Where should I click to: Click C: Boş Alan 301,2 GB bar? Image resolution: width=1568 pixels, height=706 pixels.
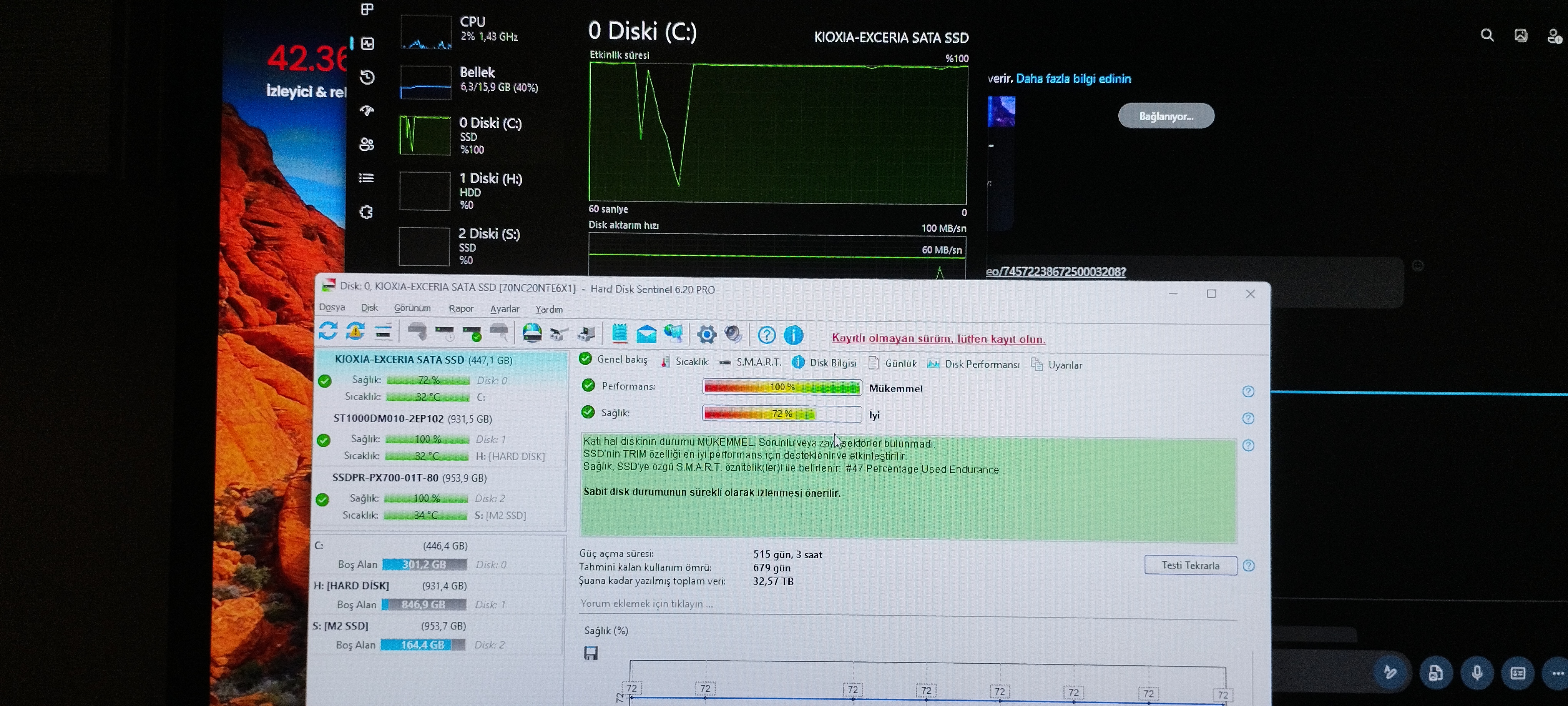[x=424, y=564]
